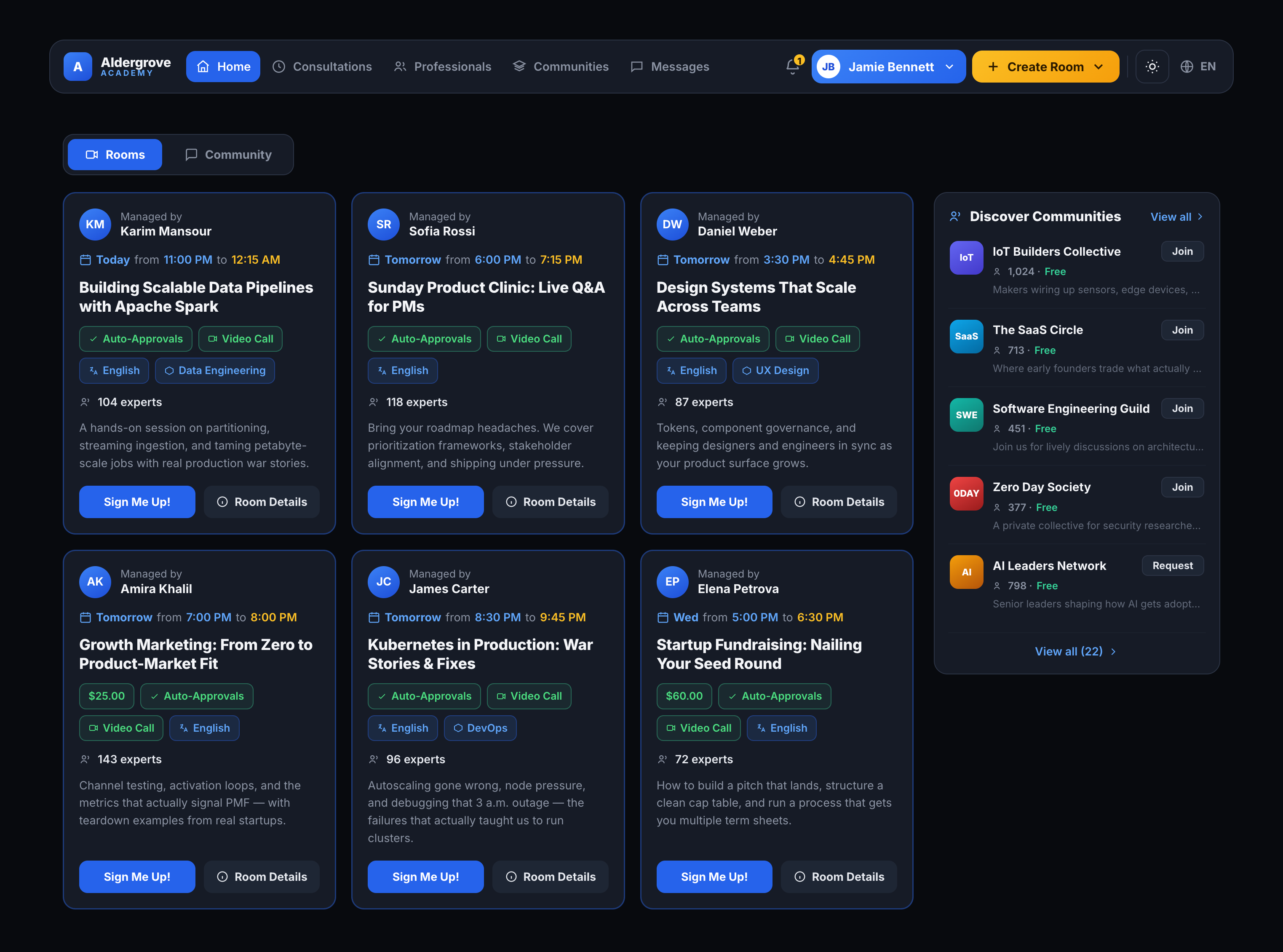Open Room Details for Sunday Product Clinic
Image resolution: width=1283 pixels, height=952 pixels.
(x=551, y=502)
